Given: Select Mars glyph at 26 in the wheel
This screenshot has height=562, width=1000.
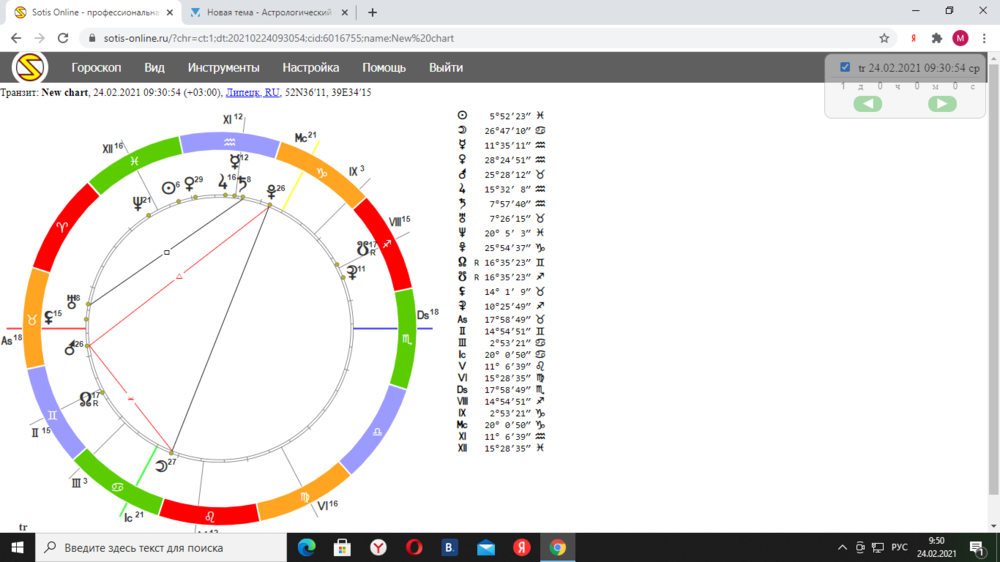Looking at the screenshot, I should pos(70,349).
